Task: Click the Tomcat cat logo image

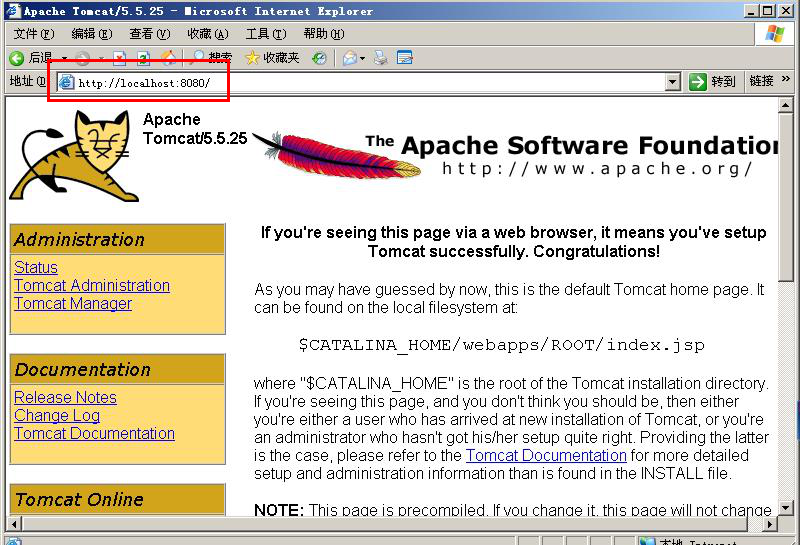Action: [74, 156]
